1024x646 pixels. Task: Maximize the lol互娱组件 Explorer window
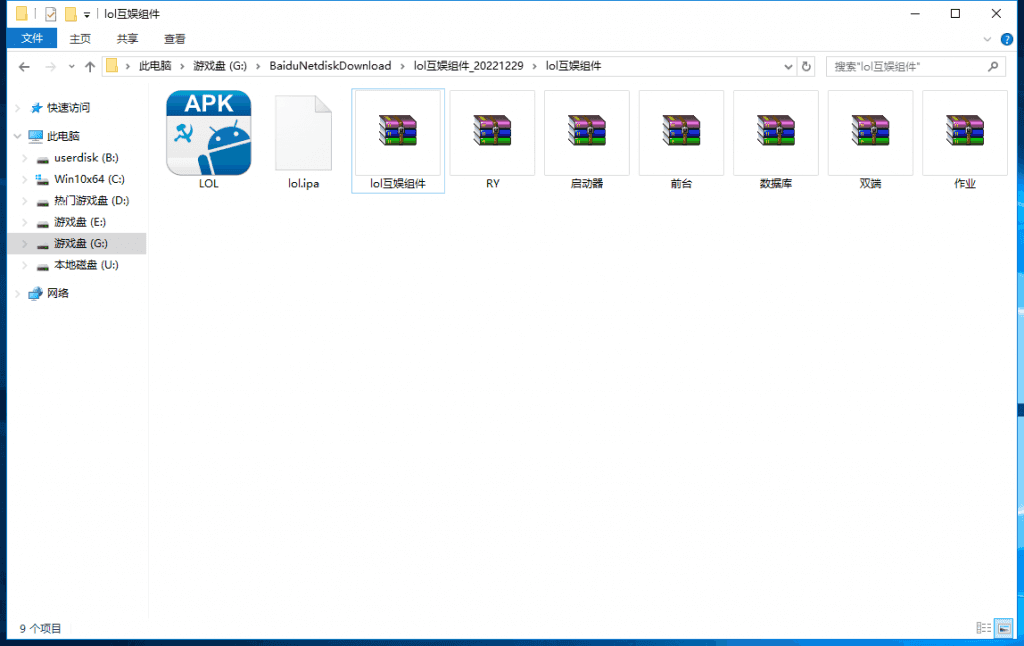[955, 14]
